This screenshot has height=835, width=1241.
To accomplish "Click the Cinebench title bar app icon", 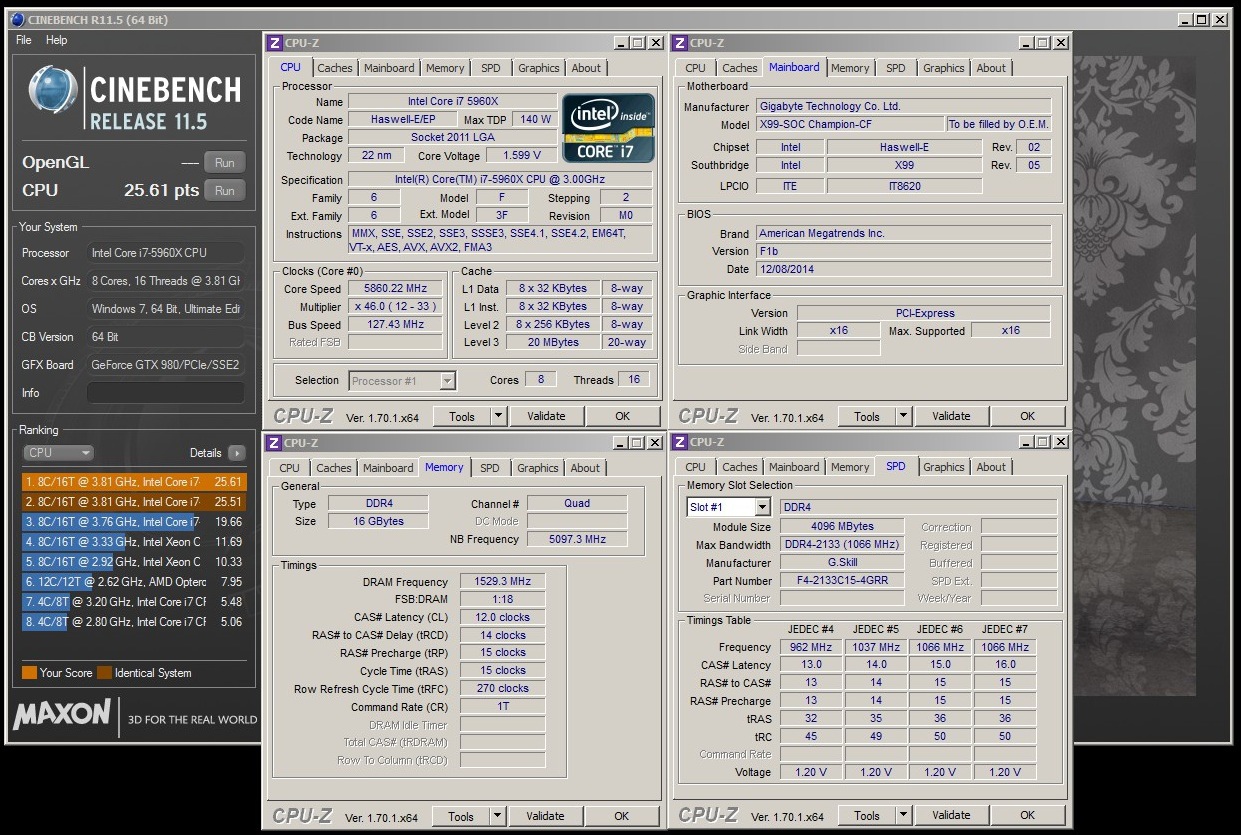I will point(18,19).
